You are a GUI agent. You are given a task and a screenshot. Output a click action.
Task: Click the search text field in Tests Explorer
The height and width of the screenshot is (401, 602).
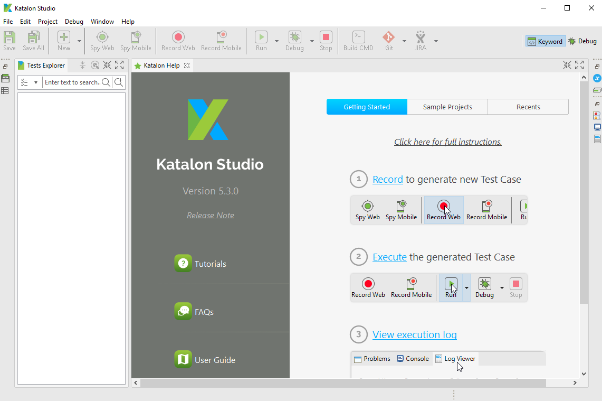(x=71, y=82)
